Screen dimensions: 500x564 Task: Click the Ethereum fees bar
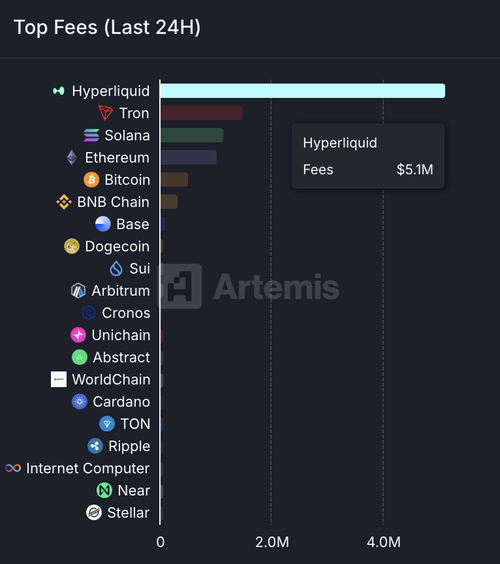(189, 158)
